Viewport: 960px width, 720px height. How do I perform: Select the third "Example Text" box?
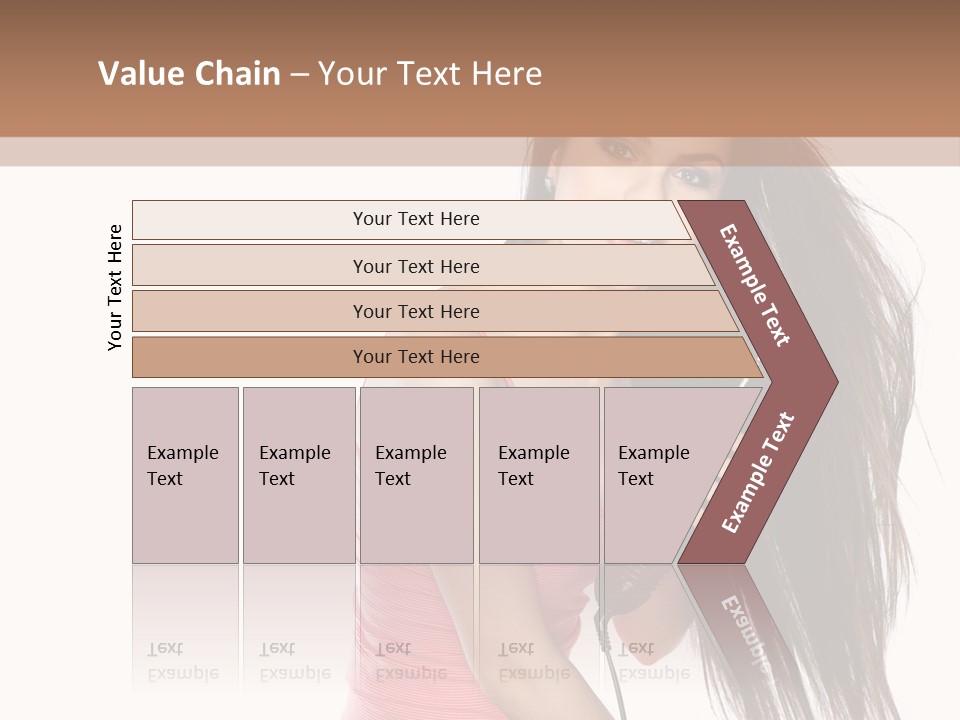417,475
